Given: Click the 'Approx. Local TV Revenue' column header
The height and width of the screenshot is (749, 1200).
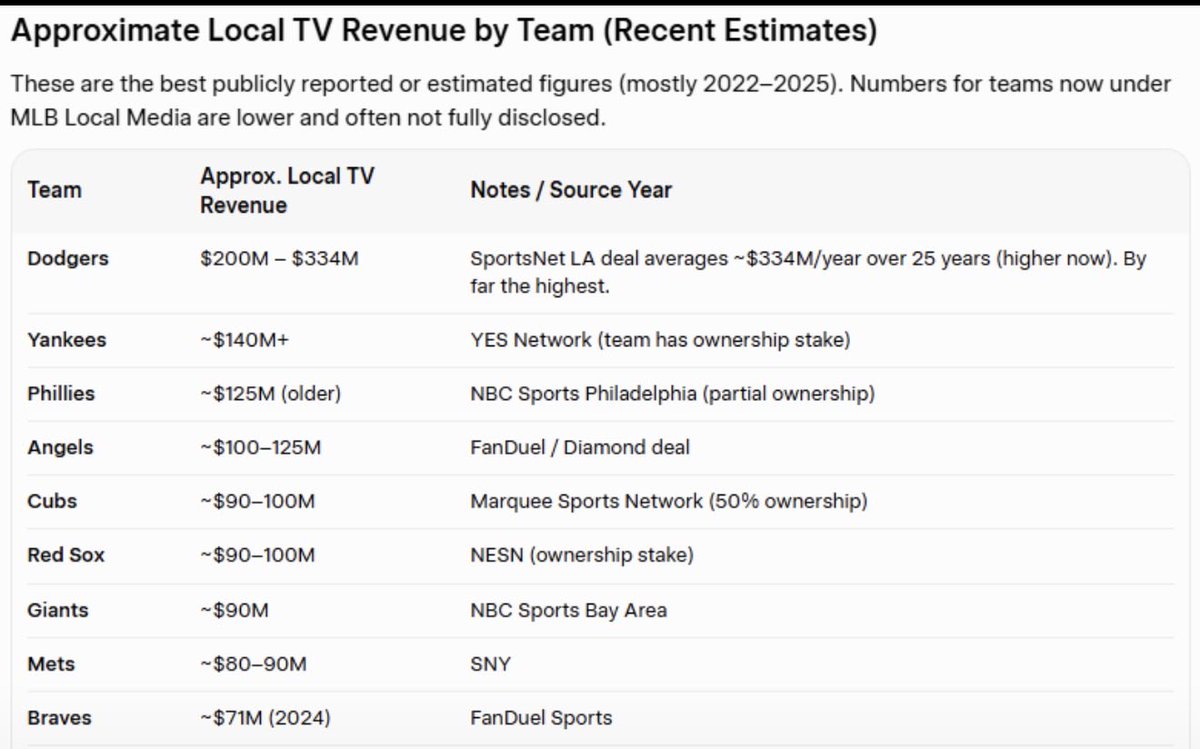Looking at the screenshot, I should [287, 190].
